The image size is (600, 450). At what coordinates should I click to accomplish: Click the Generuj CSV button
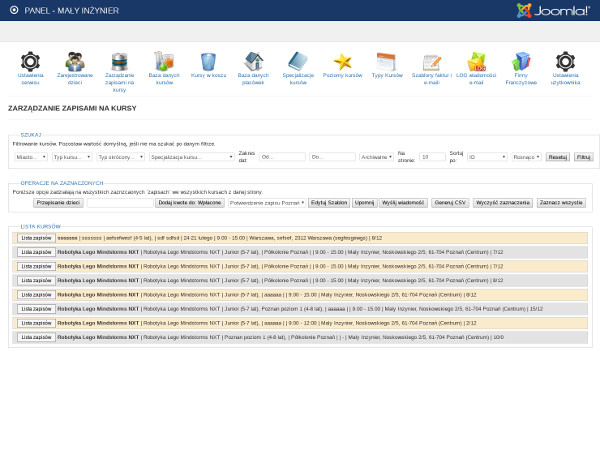click(x=450, y=202)
